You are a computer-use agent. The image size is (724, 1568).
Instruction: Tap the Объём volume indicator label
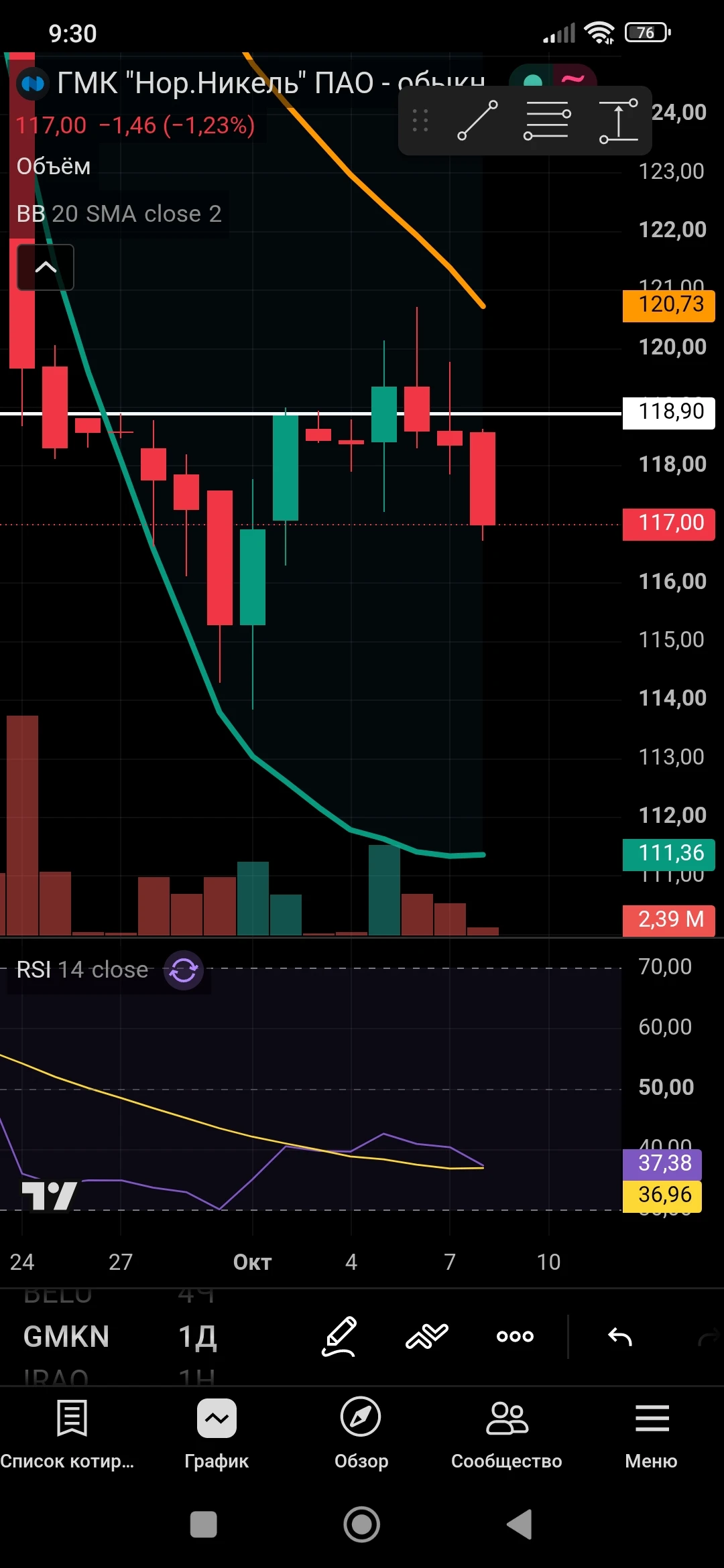[x=54, y=166]
